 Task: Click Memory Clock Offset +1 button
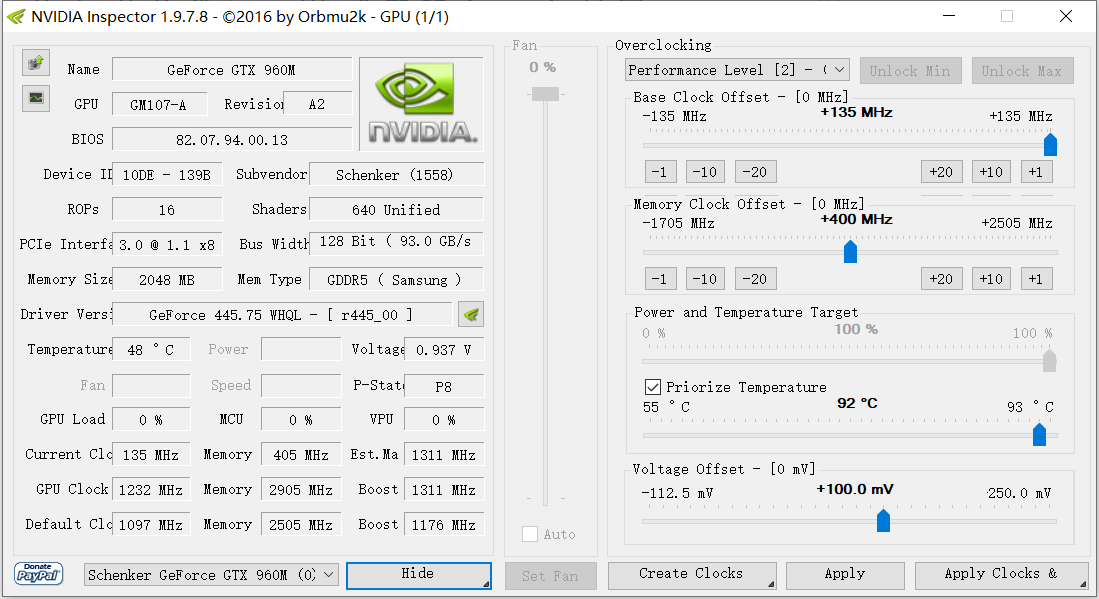[x=1037, y=279]
